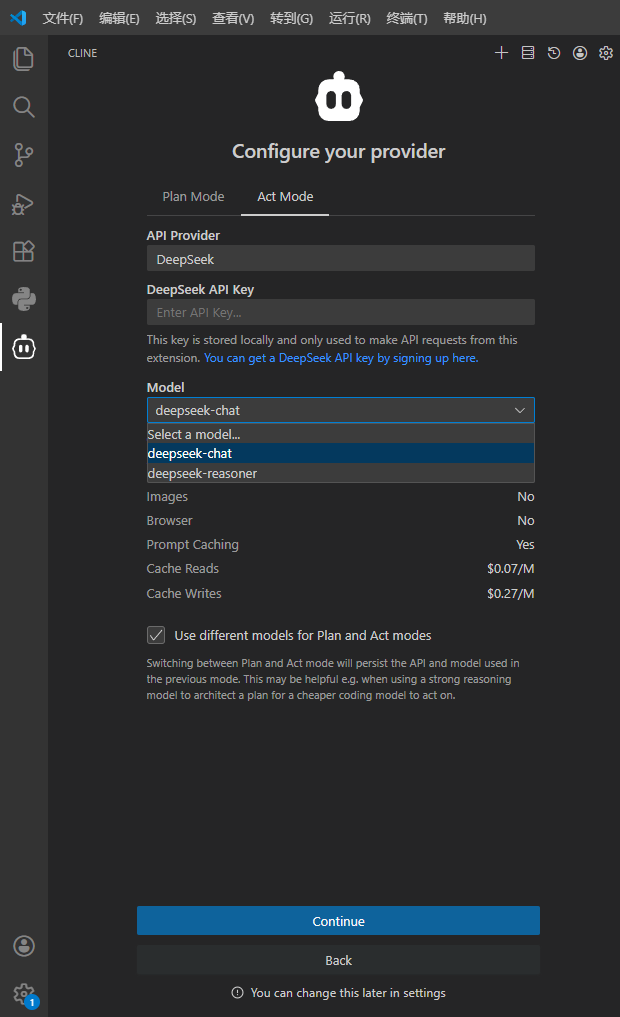Screen dimensions: 620x1017
Task: Choose deepseek-chat from the model list
Action: 340,453
